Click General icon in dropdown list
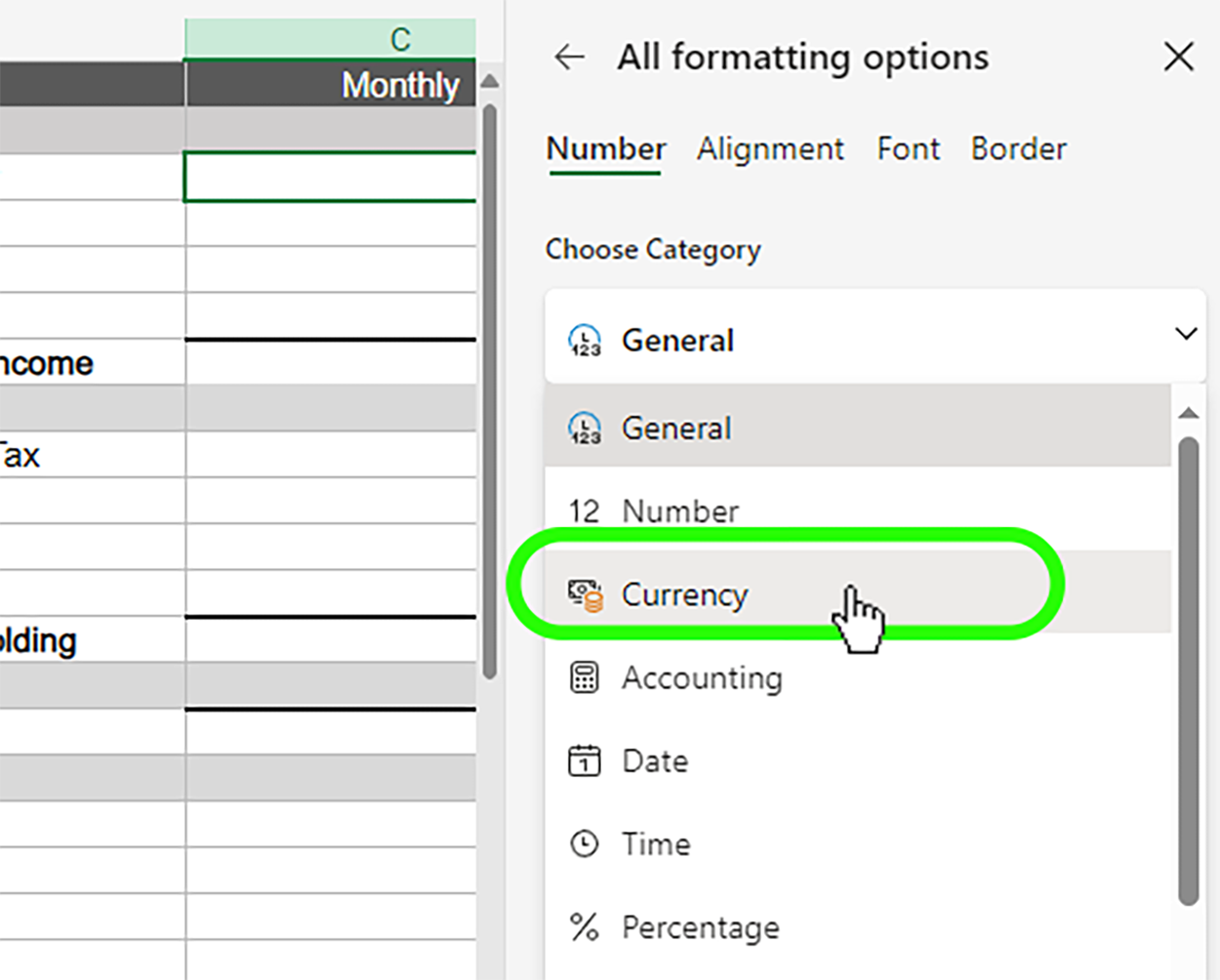The height and width of the screenshot is (980, 1220). [x=585, y=428]
